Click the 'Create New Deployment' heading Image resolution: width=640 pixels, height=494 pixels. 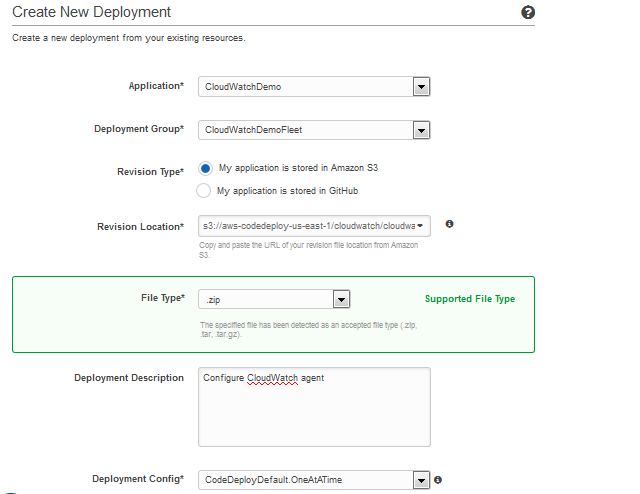coord(91,12)
